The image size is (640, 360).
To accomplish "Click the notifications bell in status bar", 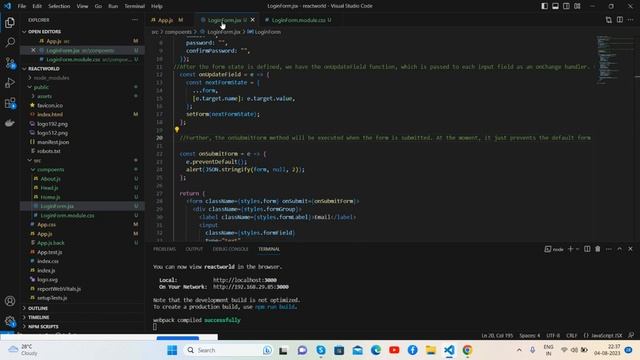I will pos(631,335).
